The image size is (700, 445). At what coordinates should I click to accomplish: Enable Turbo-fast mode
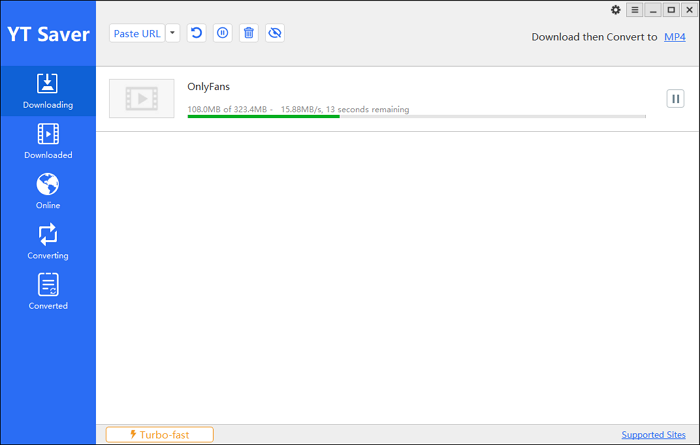coord(160,434)
